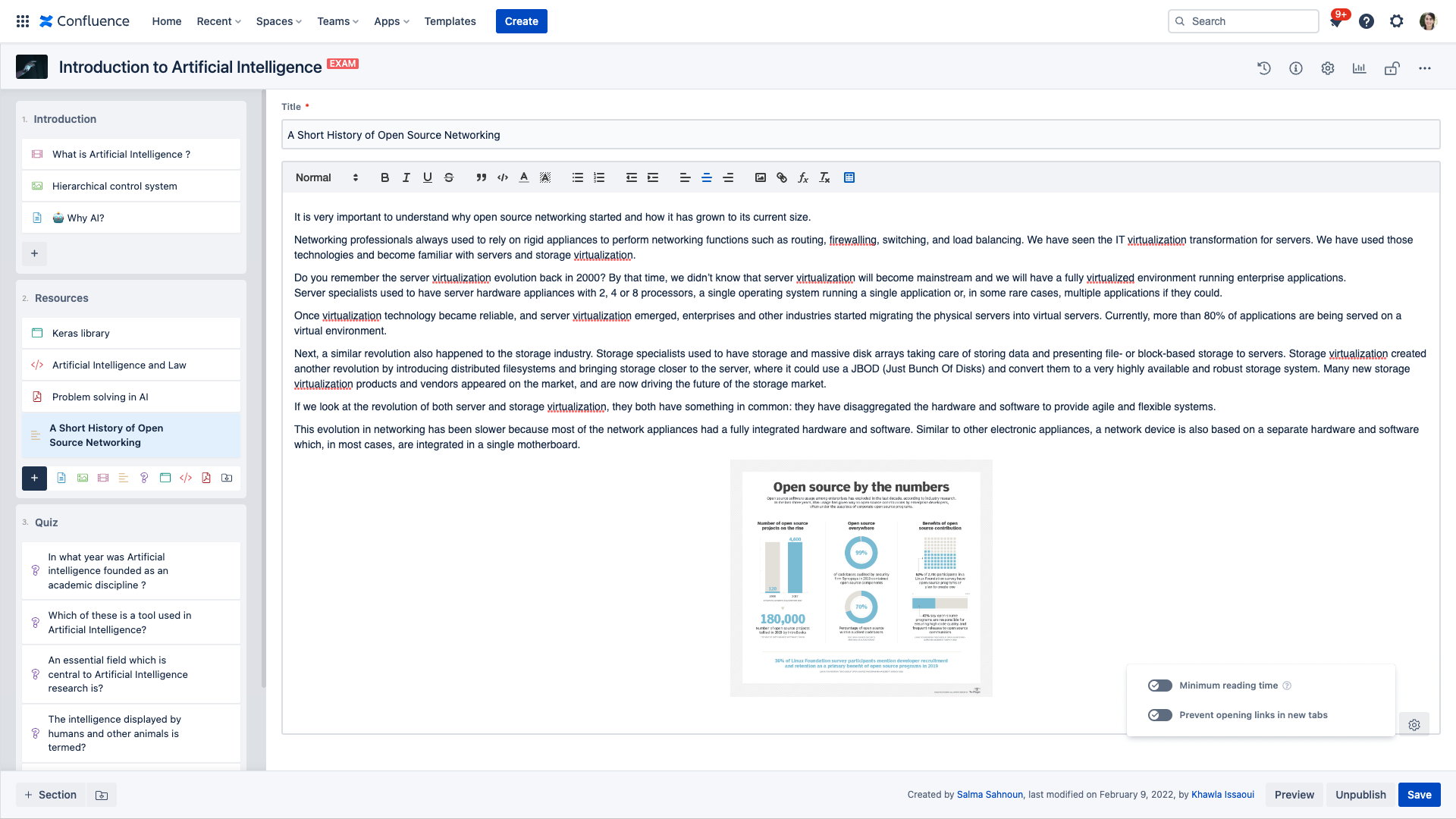
Task: Toggle bold formatting in the editor toolbar
Action: tap(384, 177)
